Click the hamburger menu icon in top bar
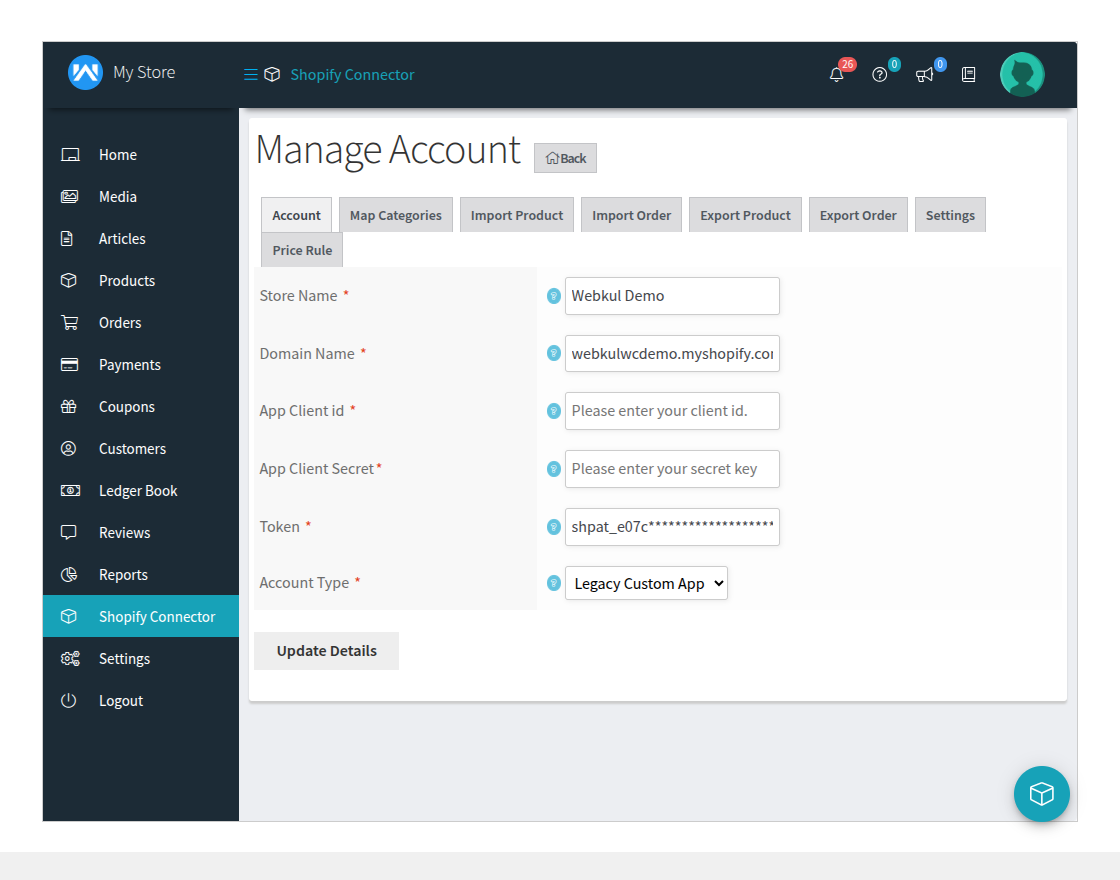The height and width of the screenshot is (880, 1120). pos(248,73)
